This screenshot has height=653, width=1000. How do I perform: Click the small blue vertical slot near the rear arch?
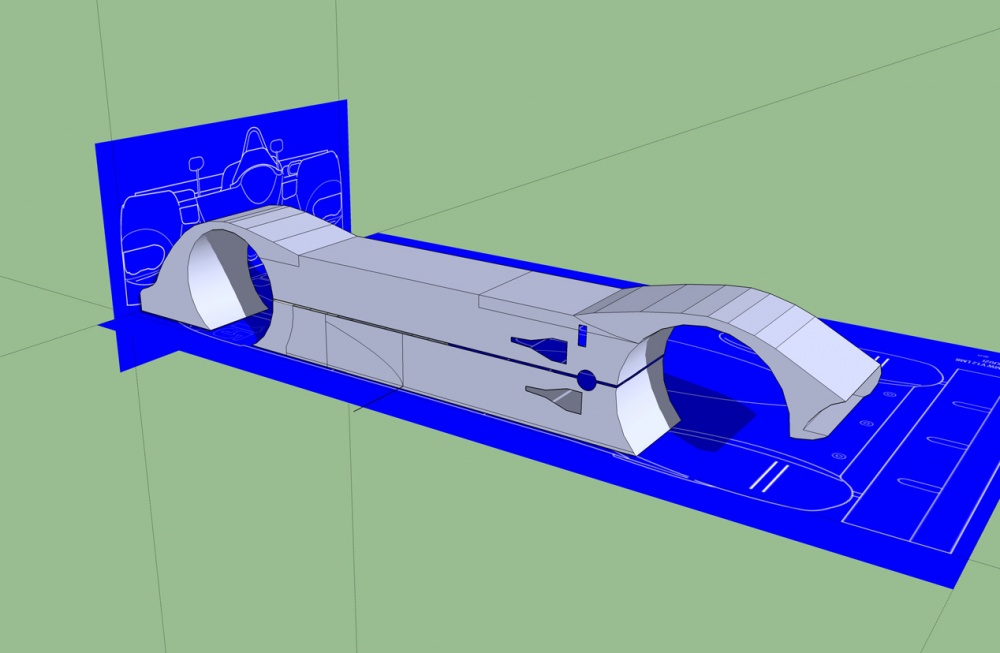point(582,335)
